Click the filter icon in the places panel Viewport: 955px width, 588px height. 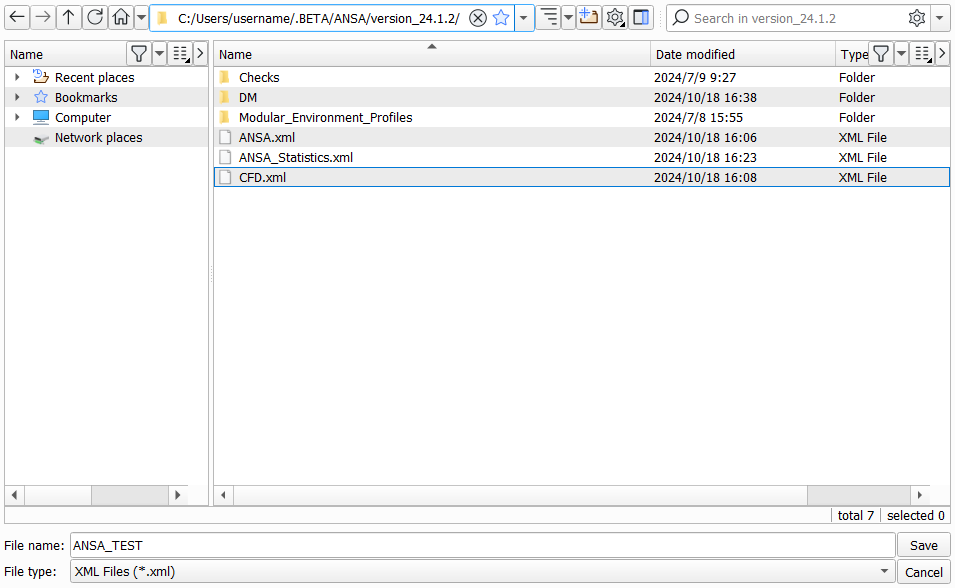click(139, 54)
